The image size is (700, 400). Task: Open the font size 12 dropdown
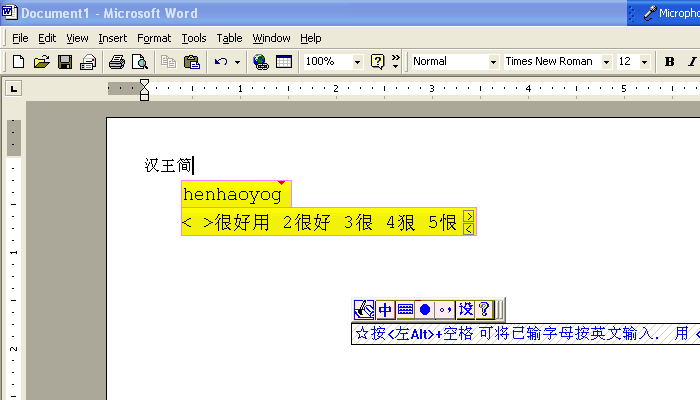(644, 62)
